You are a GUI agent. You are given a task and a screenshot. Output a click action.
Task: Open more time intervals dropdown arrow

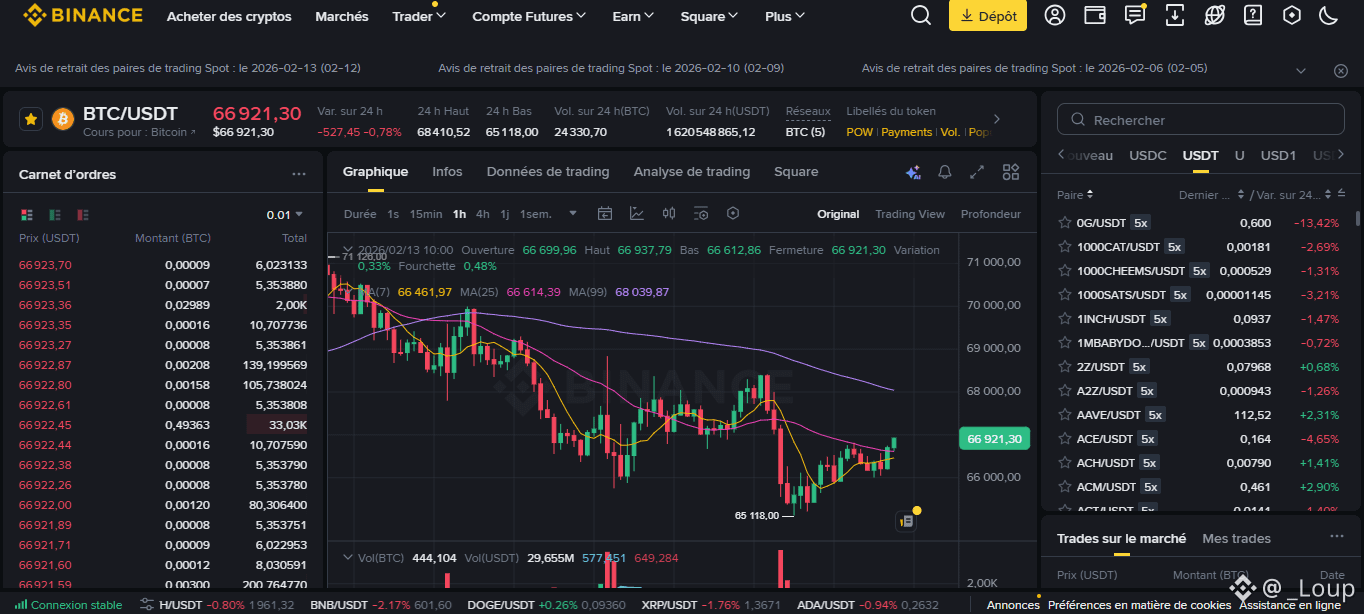coord(573,214)
